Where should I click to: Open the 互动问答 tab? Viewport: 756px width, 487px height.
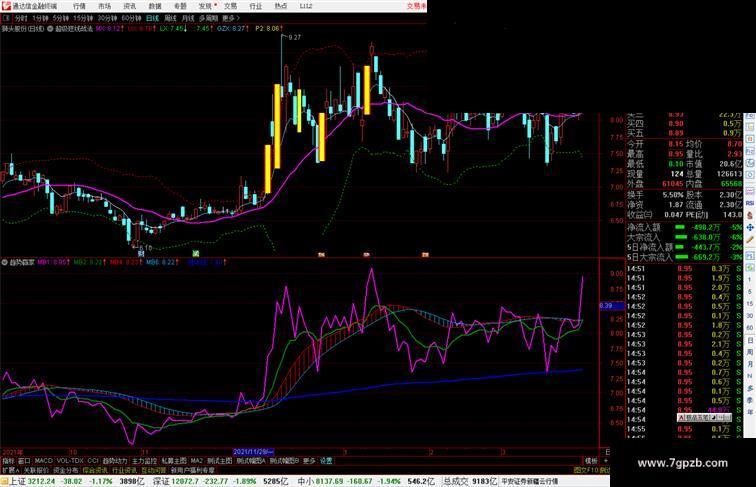153,470
